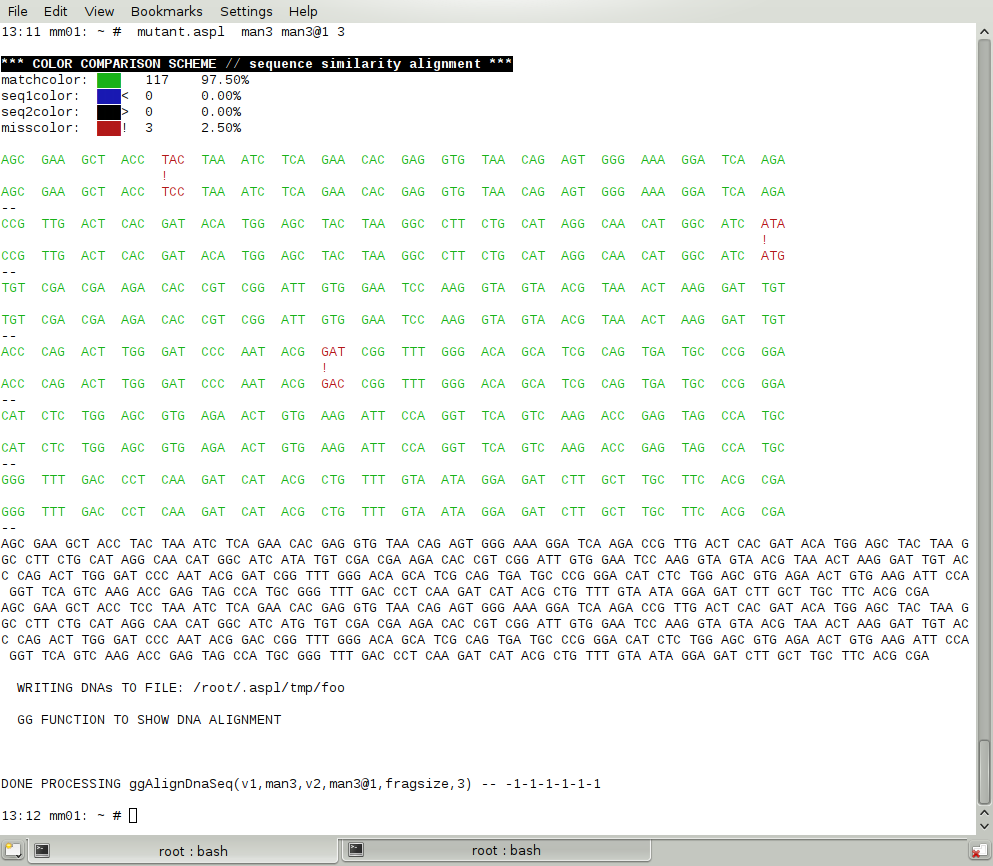993x866 pixels.
Task: Select the first root : bash tab
Action: point(193,850)
